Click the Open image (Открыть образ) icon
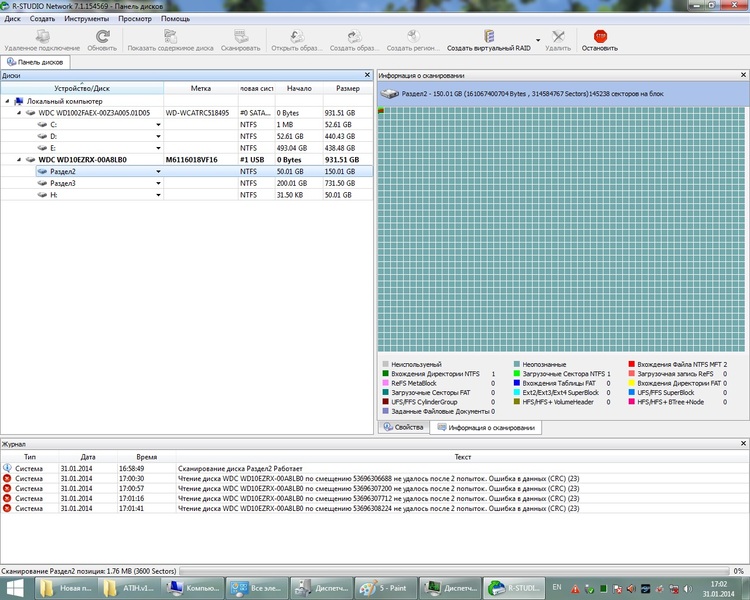This screenshot has height=600, width=750. [x=295, y=37]
